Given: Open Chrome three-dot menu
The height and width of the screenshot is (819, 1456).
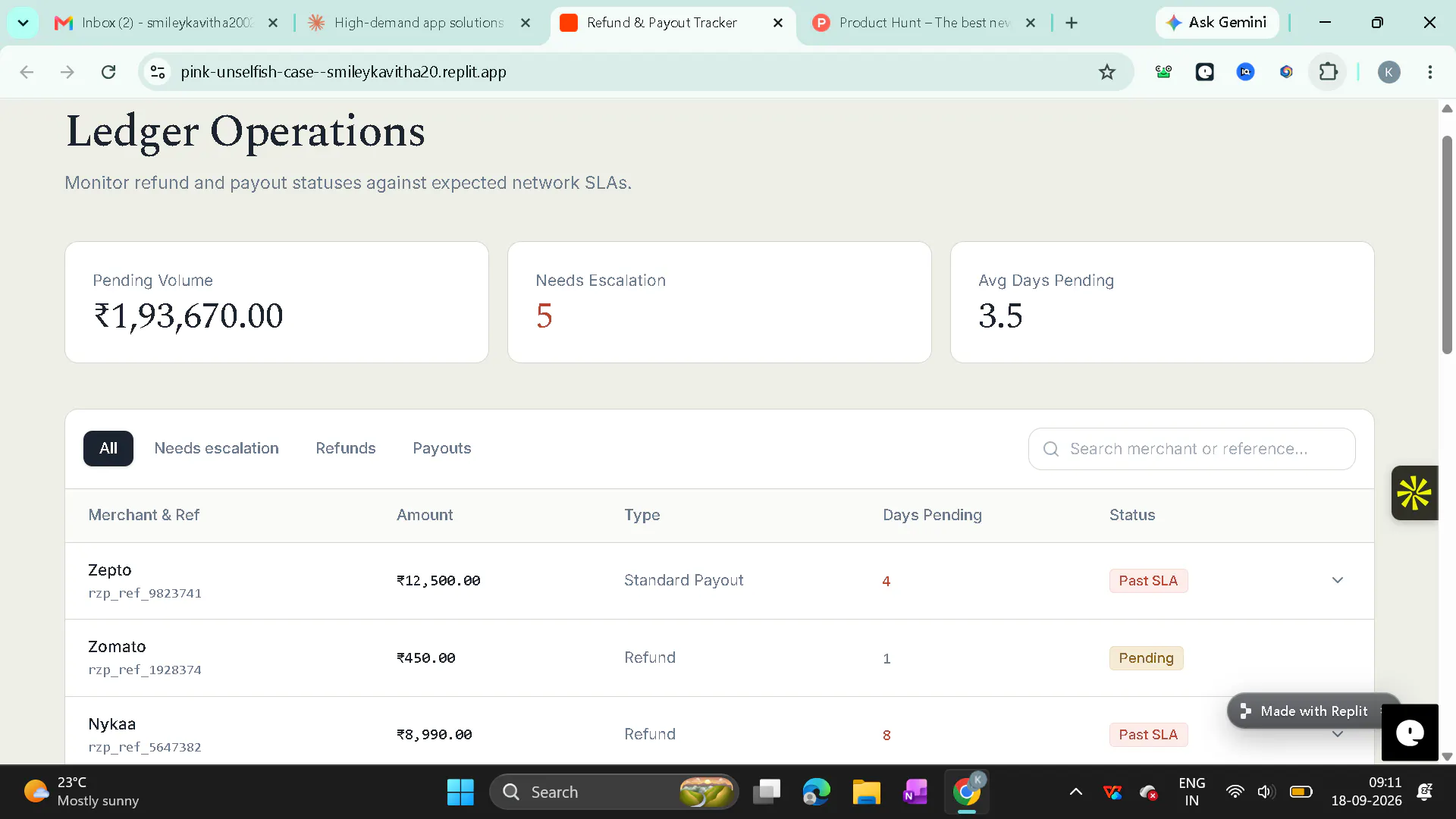Looking at the screenshot, I should [x=1430, y=72].
